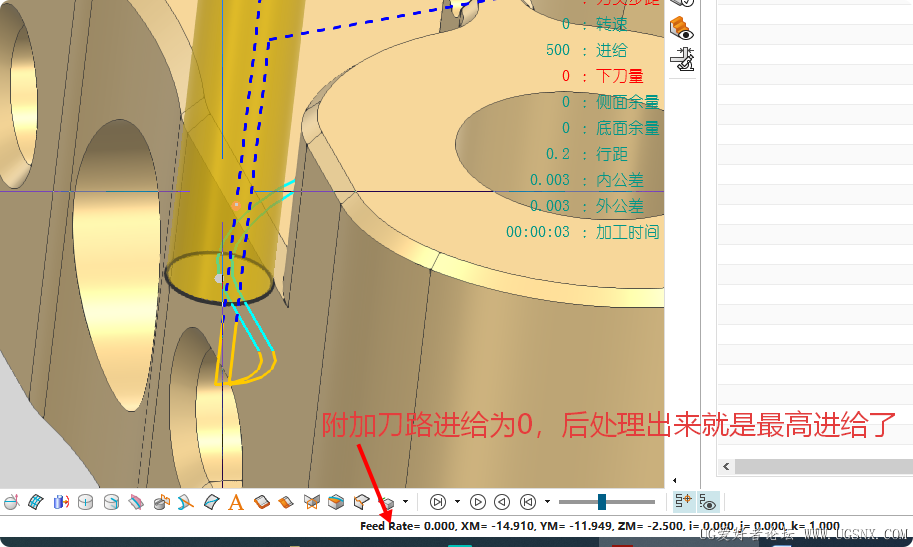Click the blue grid surface icon
This screenshot has width=913, height=547.
tap(36, 502)
